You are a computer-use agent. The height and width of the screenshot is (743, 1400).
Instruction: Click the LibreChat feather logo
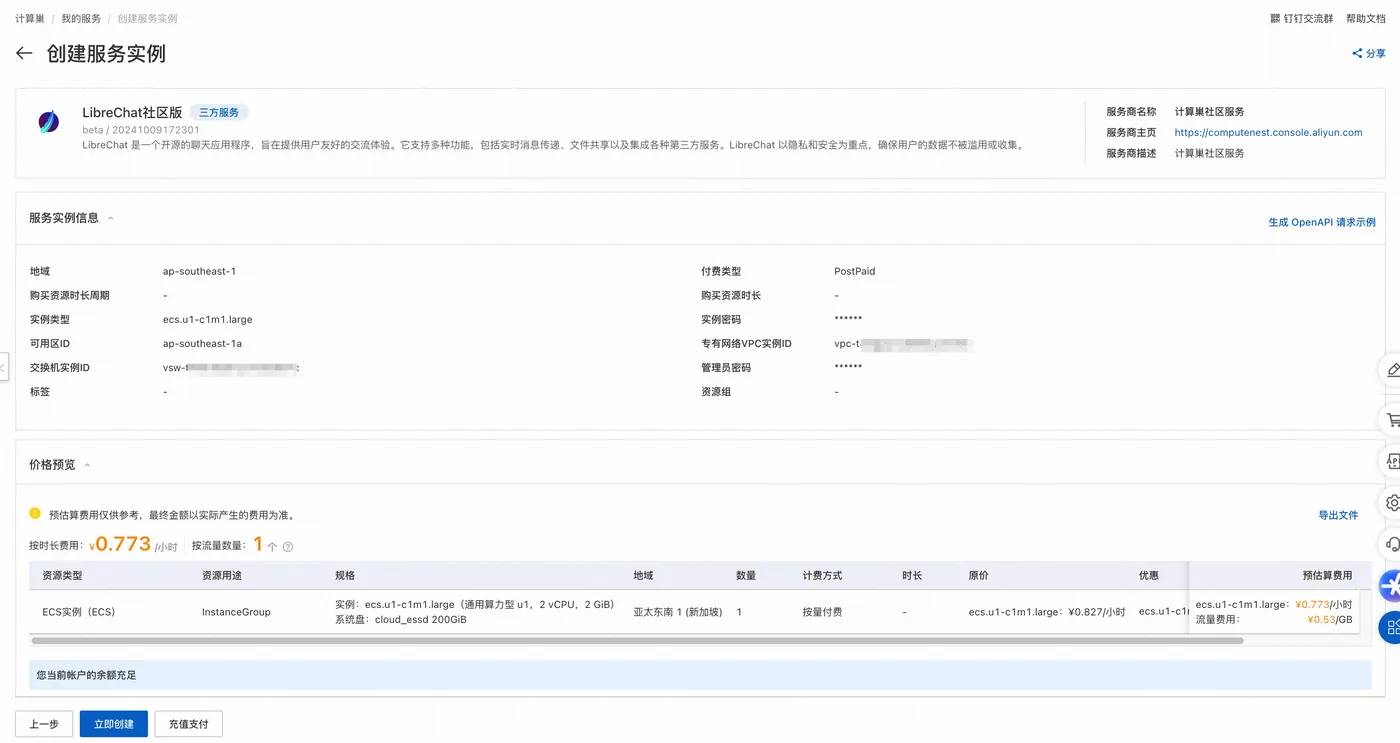[x=48, y=122]
